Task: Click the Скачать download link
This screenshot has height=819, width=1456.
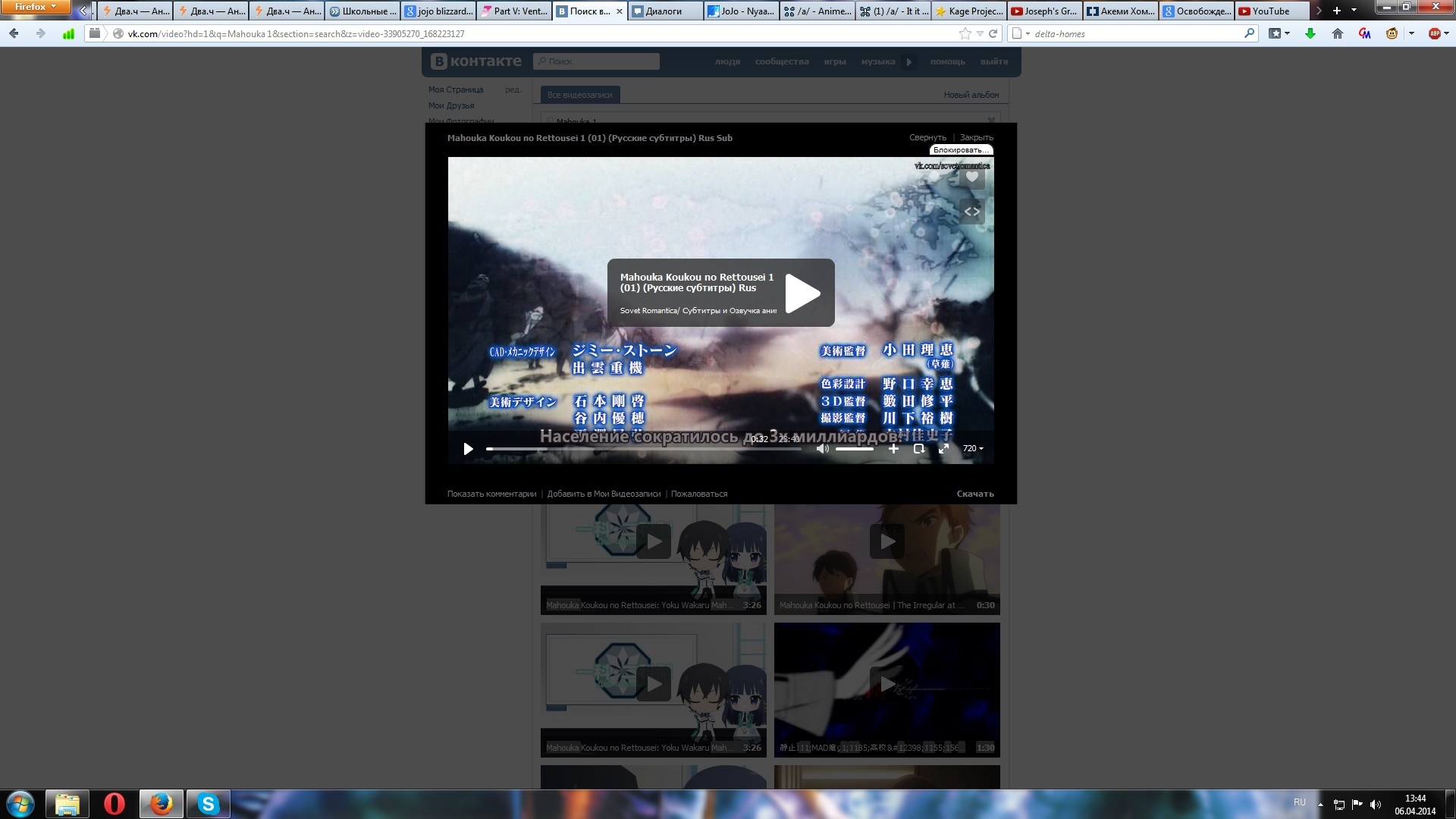Action: click(x=975, y=494)
